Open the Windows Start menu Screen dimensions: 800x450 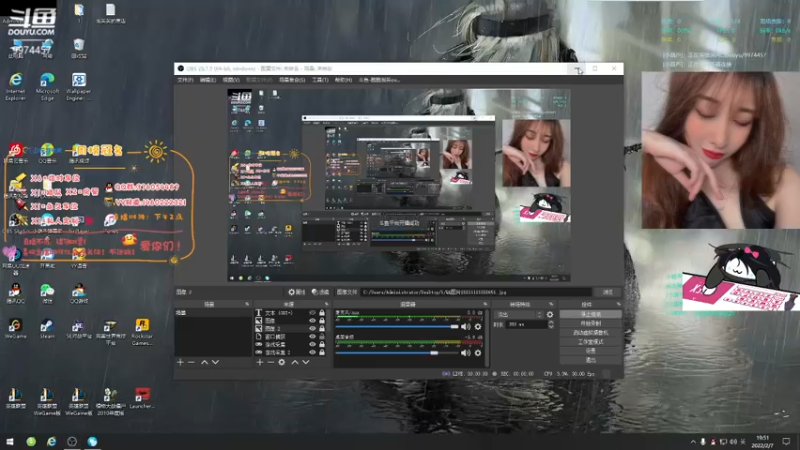(x=10, y=442)
